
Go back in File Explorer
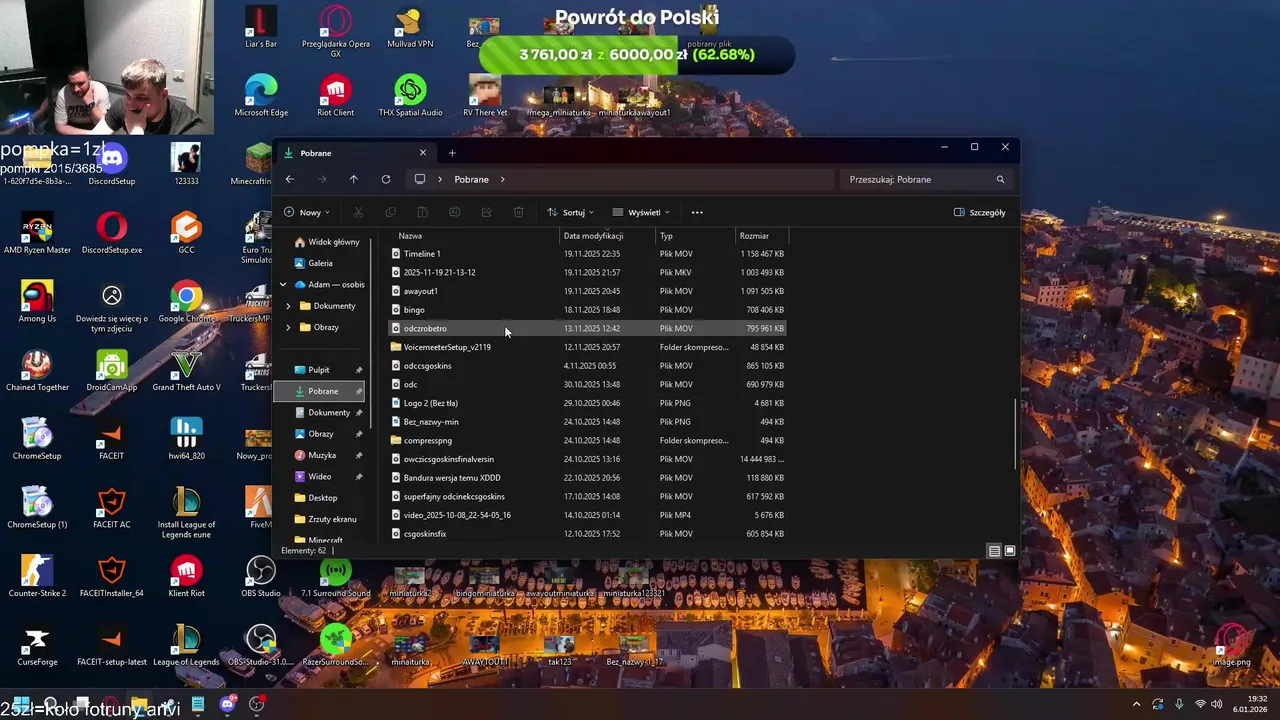tap(290, 179)
